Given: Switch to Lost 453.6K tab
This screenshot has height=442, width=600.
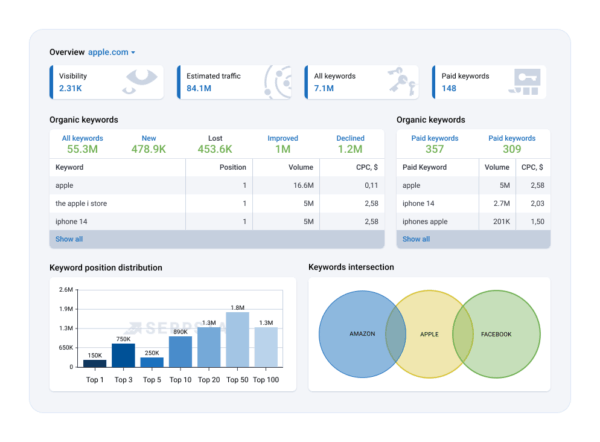Looking at the screenshot, I should click(215, 144).
